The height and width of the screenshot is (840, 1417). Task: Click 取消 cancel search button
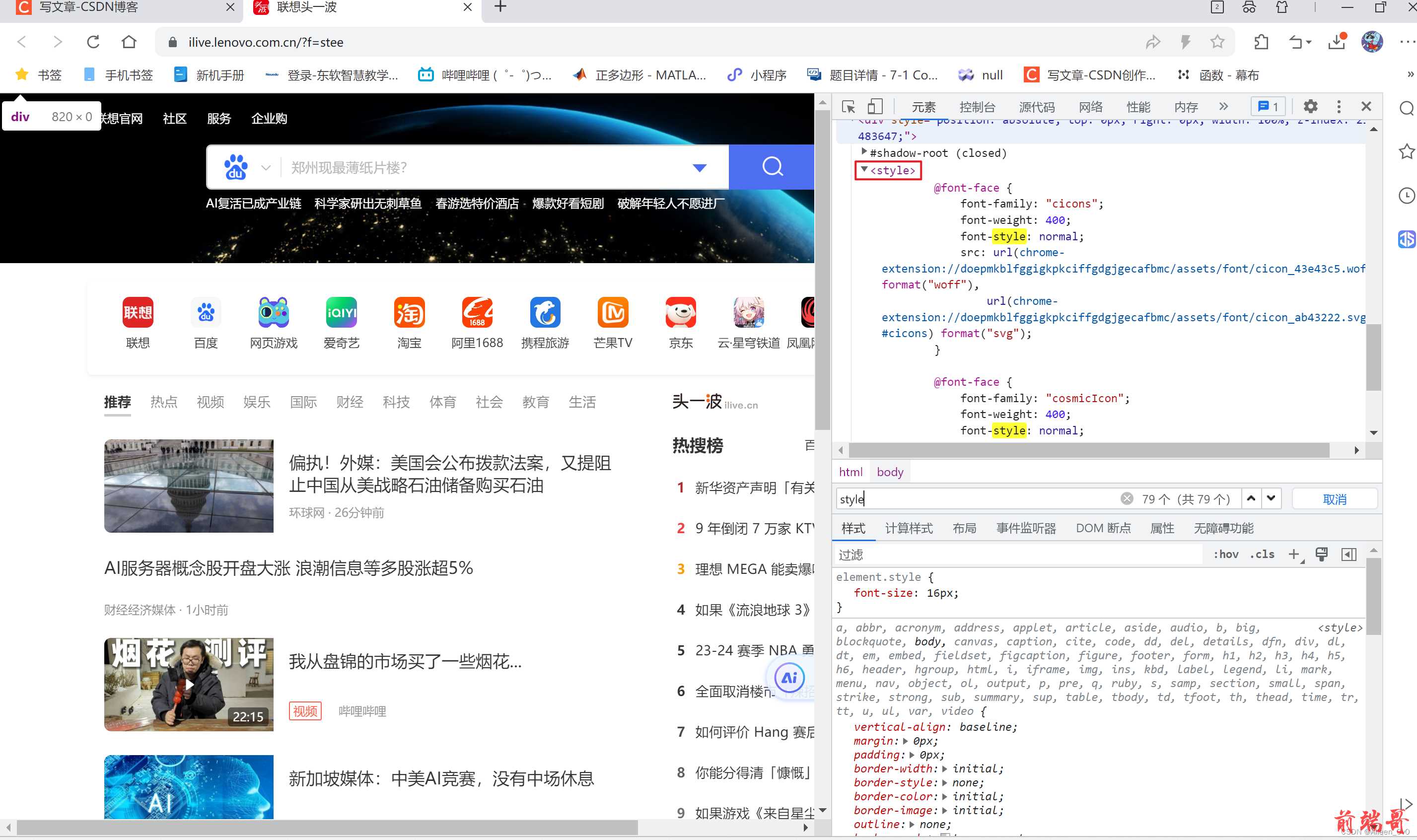pos(1335,498)
